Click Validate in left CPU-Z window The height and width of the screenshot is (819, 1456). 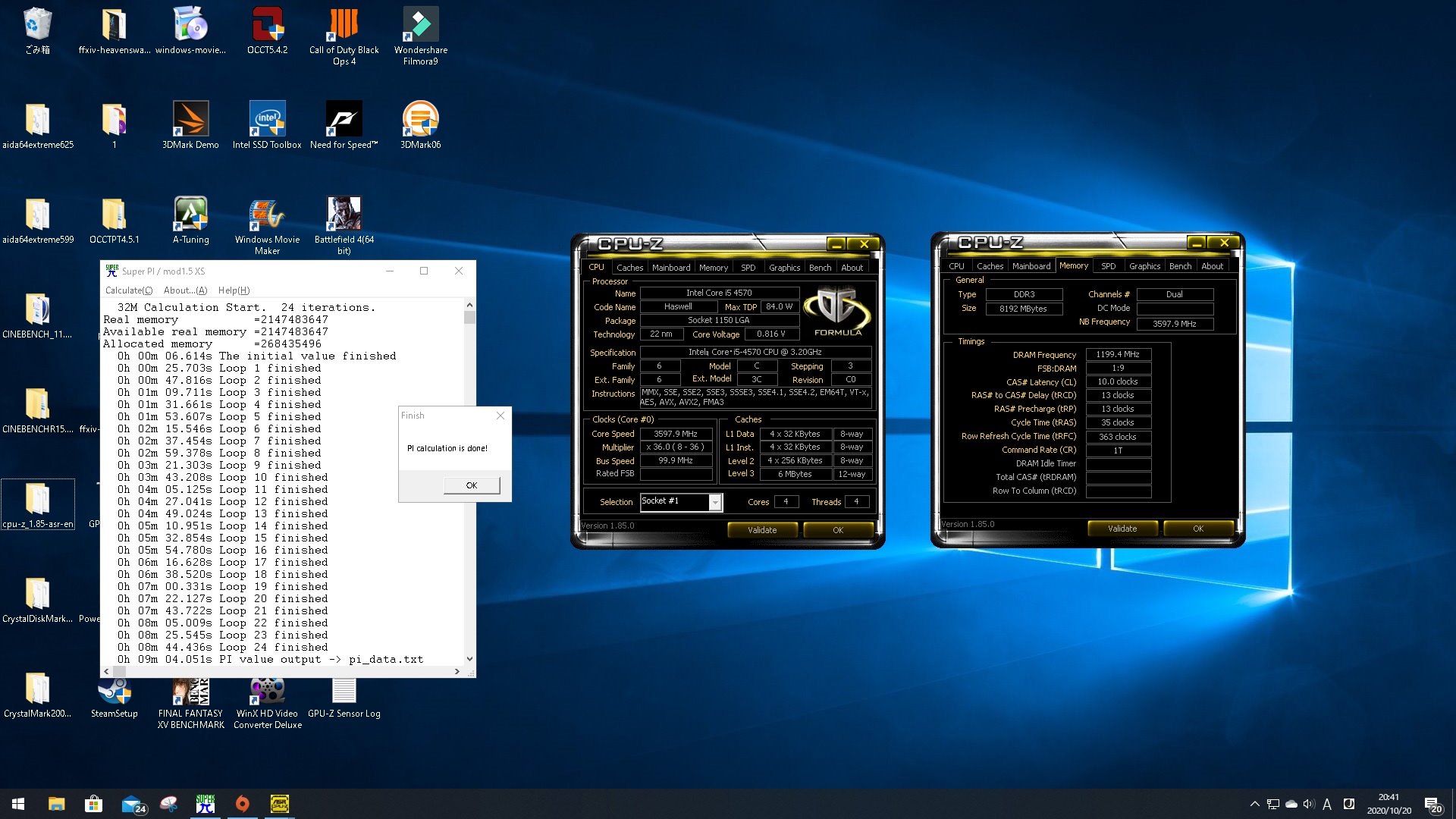(762, 530)
